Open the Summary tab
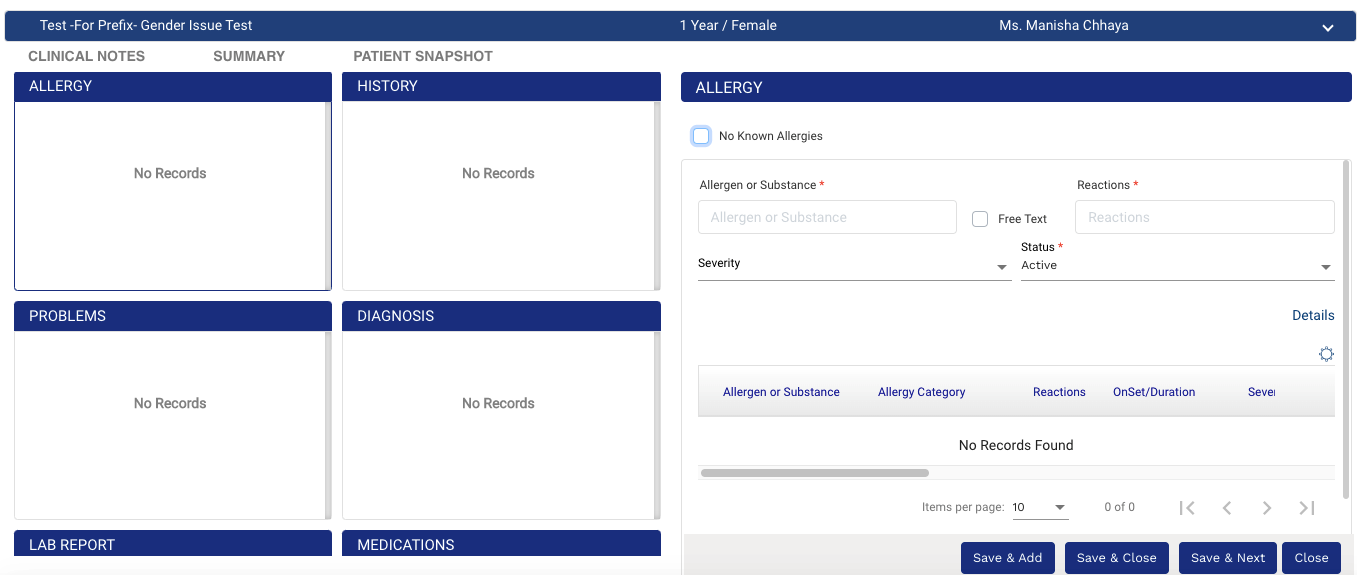Viewport: 1357px width, 575px height. (249, 56)
